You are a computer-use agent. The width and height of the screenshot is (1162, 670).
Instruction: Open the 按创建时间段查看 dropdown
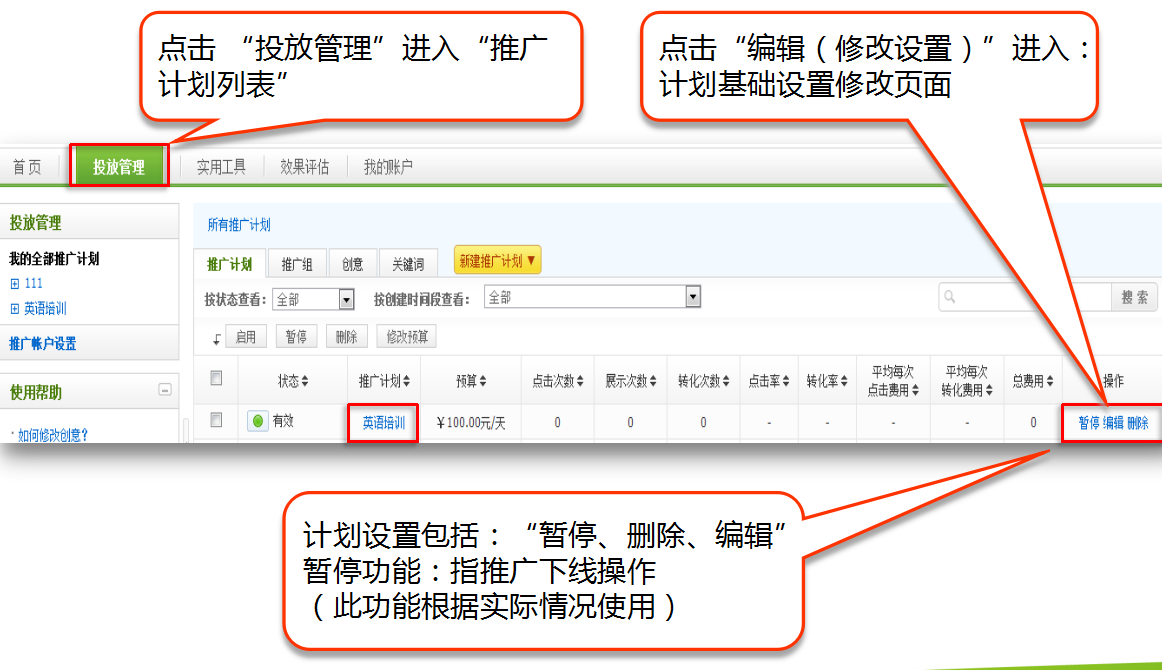(x=692, y=297)
